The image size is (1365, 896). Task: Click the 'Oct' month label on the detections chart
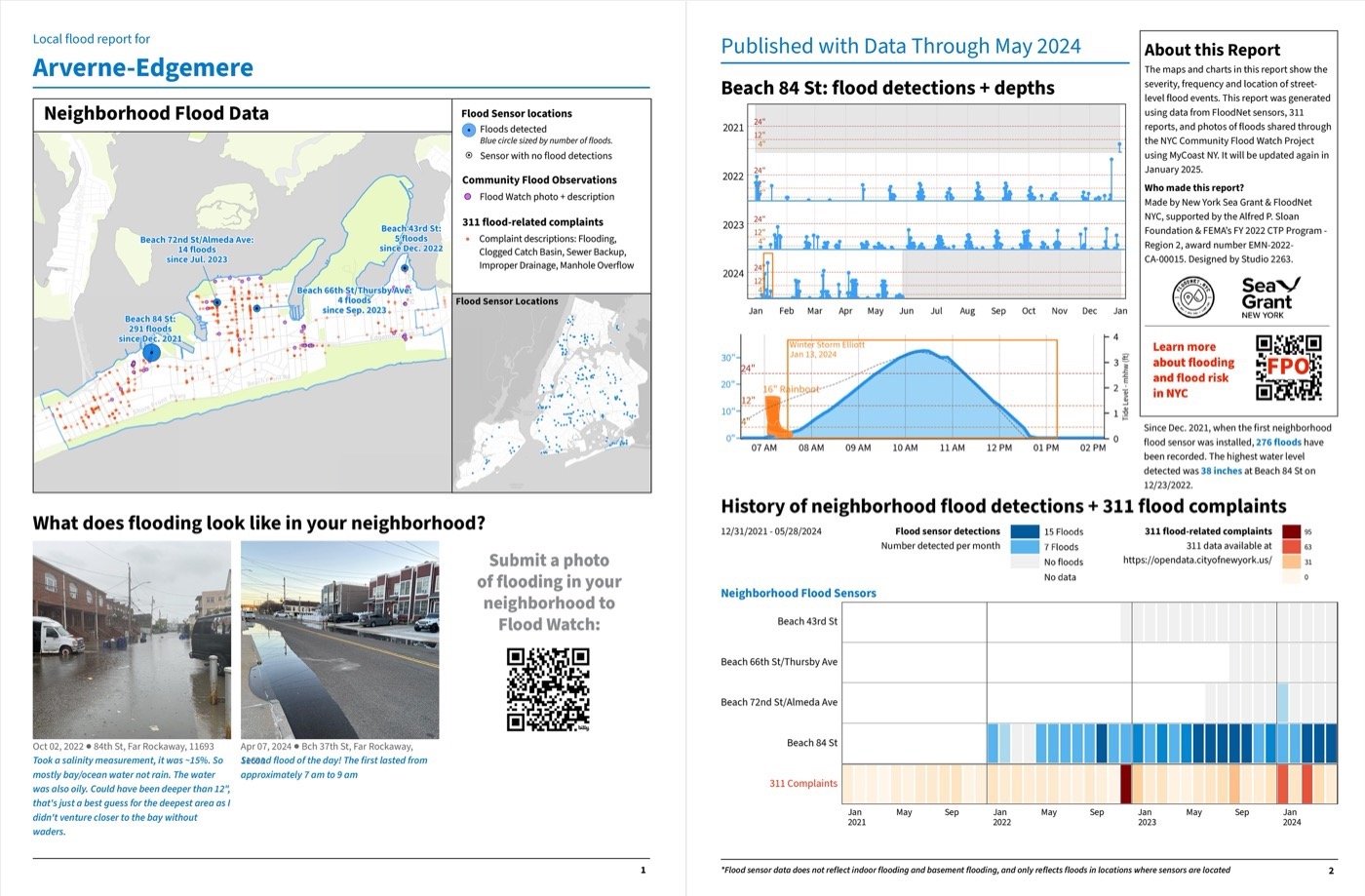(x=1029, y=311)
